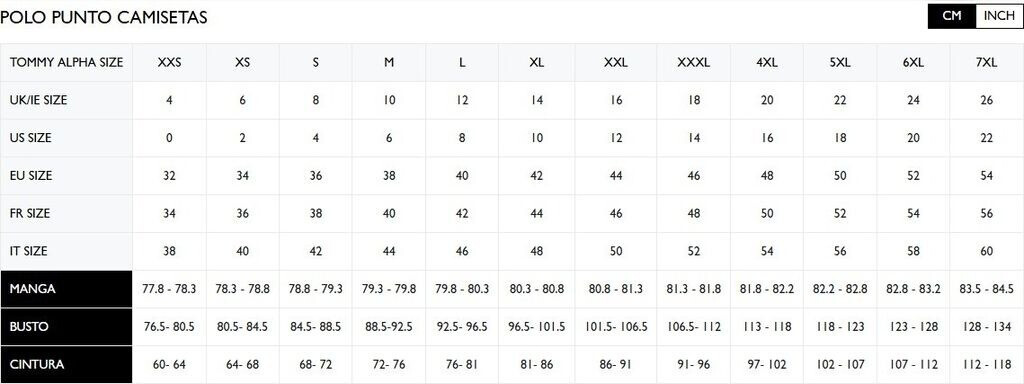Click the IT SIZE row label
Viewport: 1024px width, 384px height.
click(x=66, y=252)
